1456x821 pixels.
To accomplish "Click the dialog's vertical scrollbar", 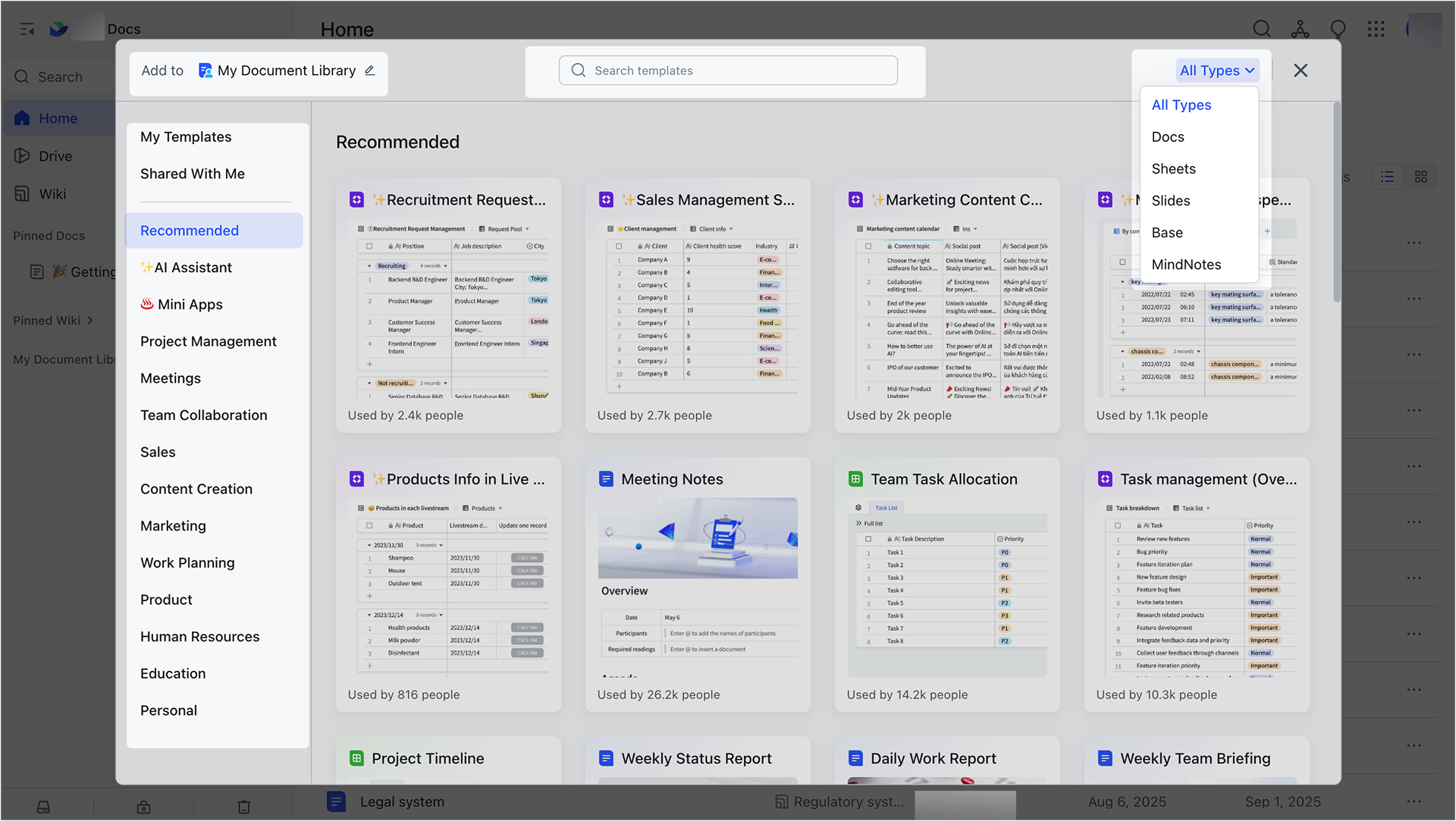I will 1337,202.
